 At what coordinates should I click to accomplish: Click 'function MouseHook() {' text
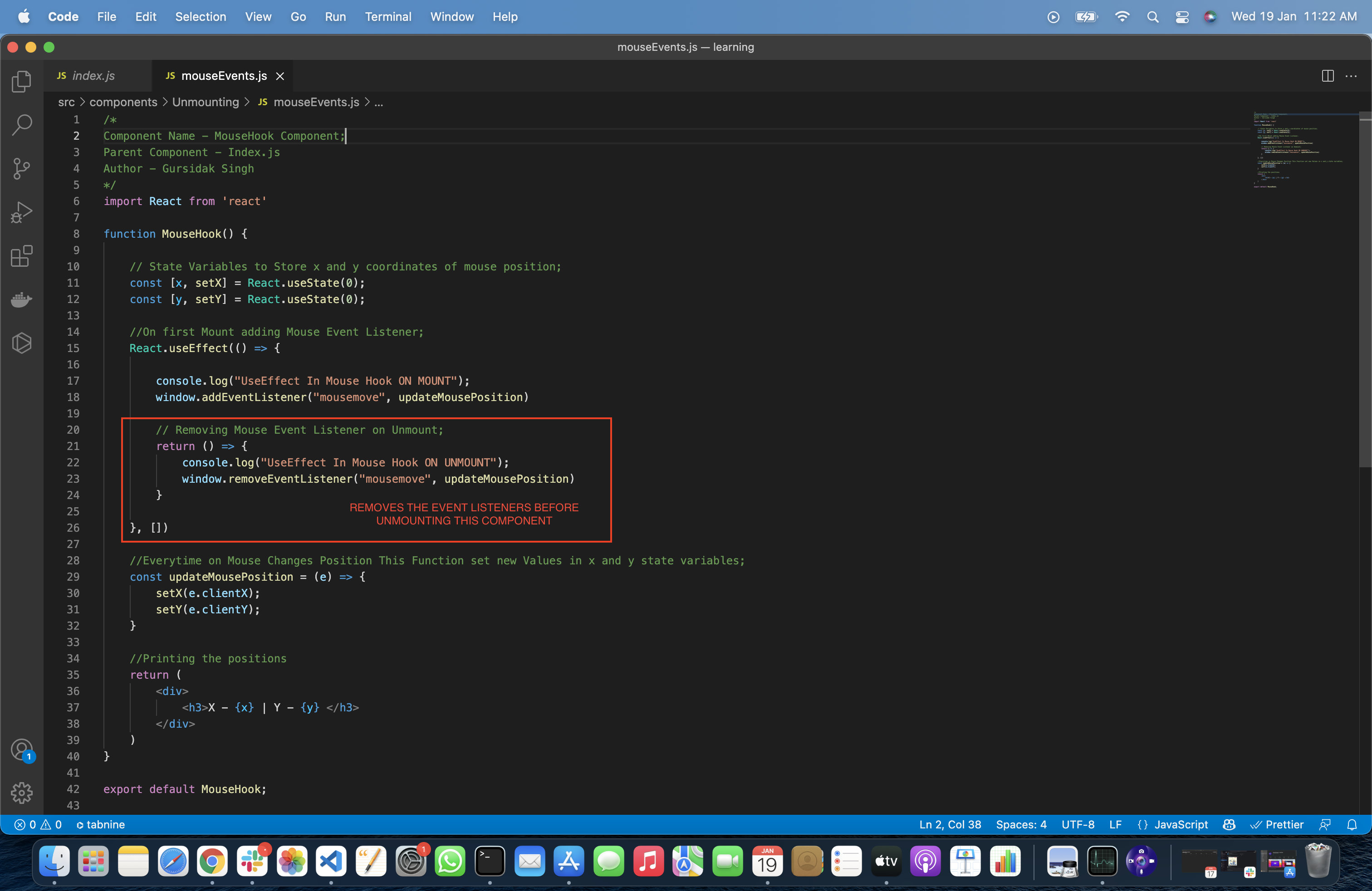click(175, 234)
